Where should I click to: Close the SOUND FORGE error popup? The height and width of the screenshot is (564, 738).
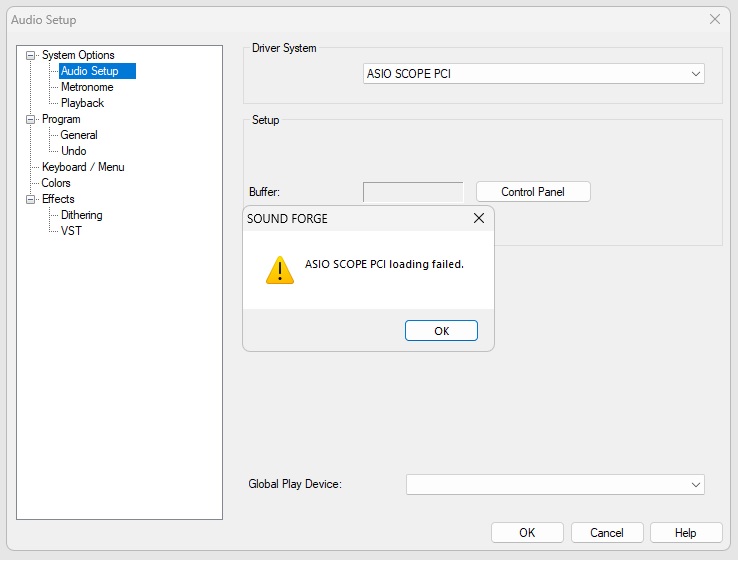(479, 218)
